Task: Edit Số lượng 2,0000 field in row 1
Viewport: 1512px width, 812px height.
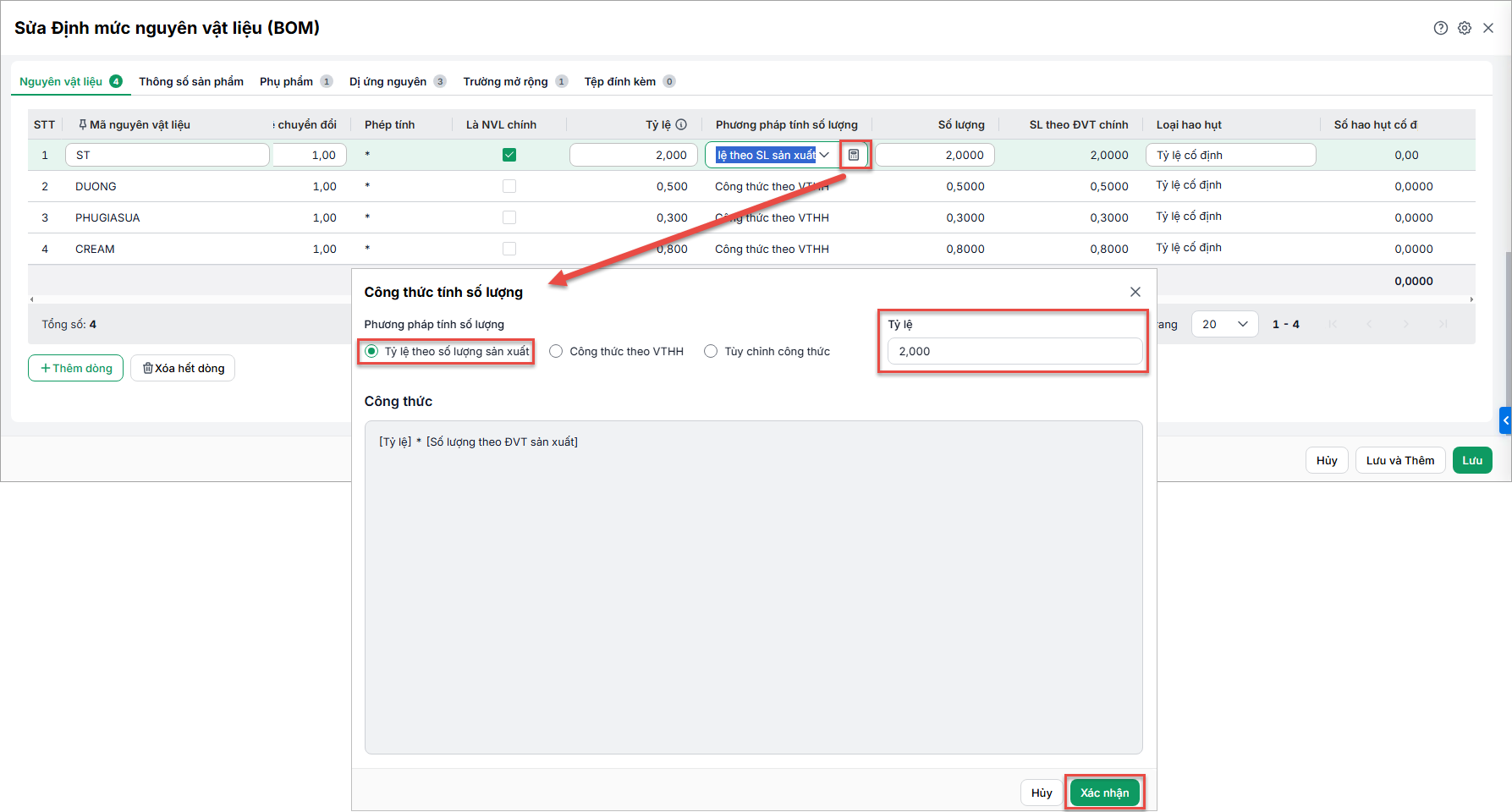Action: click(935, 155)
